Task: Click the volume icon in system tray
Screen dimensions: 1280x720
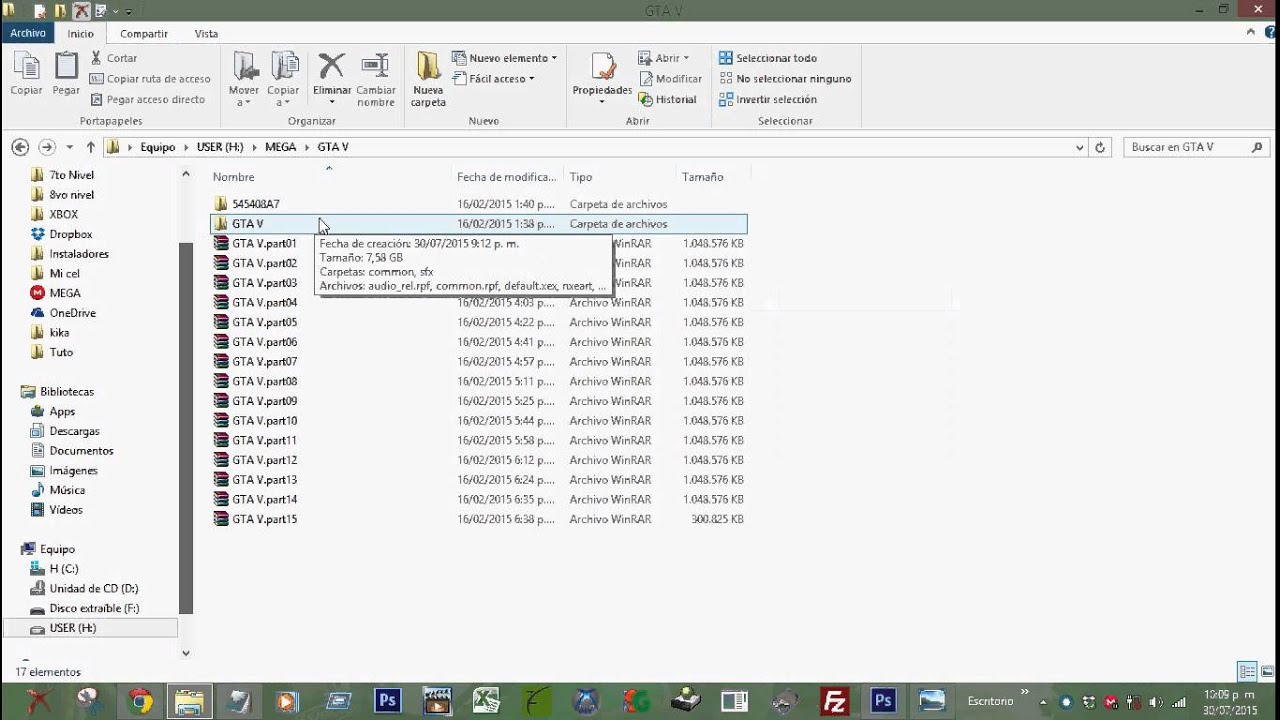Action: click(x=1156, y=701)
